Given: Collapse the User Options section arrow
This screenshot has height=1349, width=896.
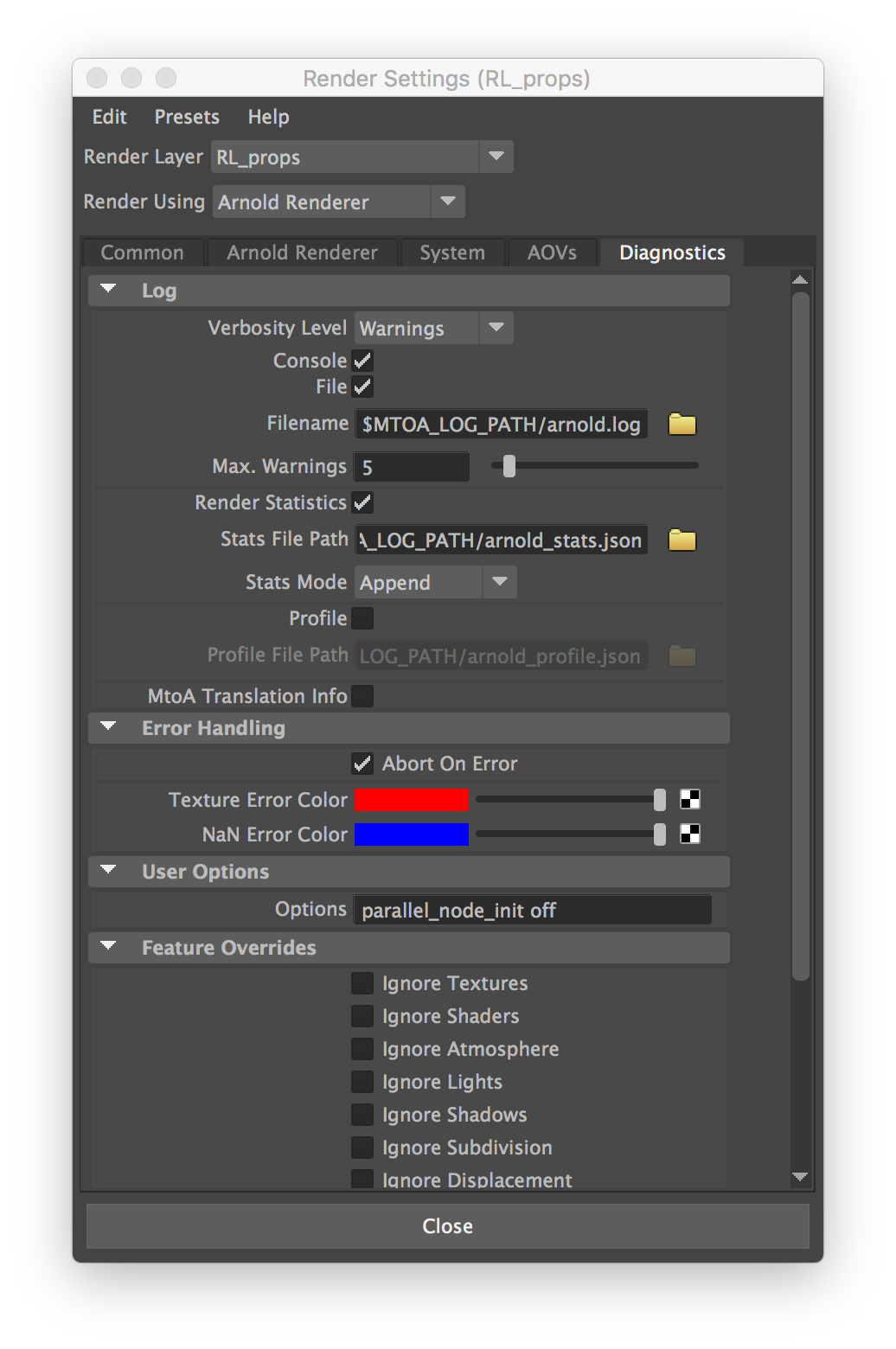Looking at the screenshot, I should tap(108, 871).
